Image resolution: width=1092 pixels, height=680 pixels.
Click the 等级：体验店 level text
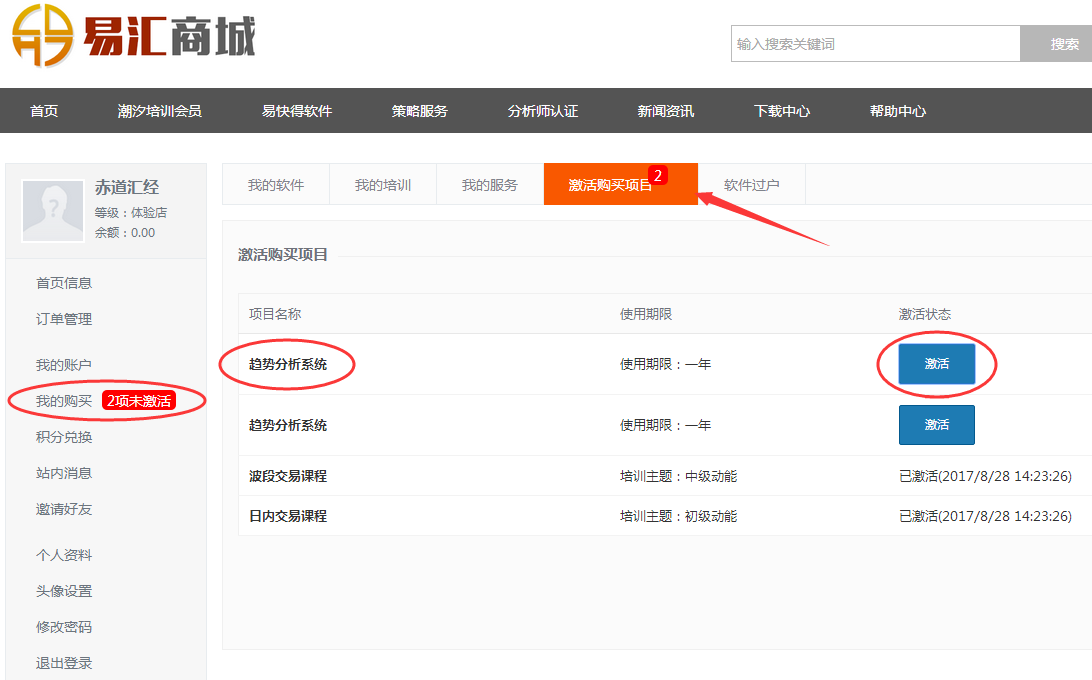(131, 212)
